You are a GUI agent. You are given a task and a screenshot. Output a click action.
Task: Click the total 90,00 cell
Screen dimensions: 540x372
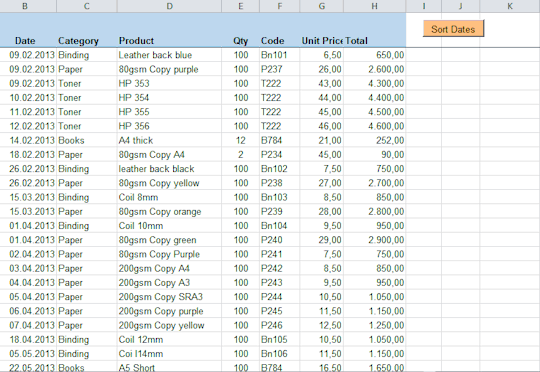point(375,155)
